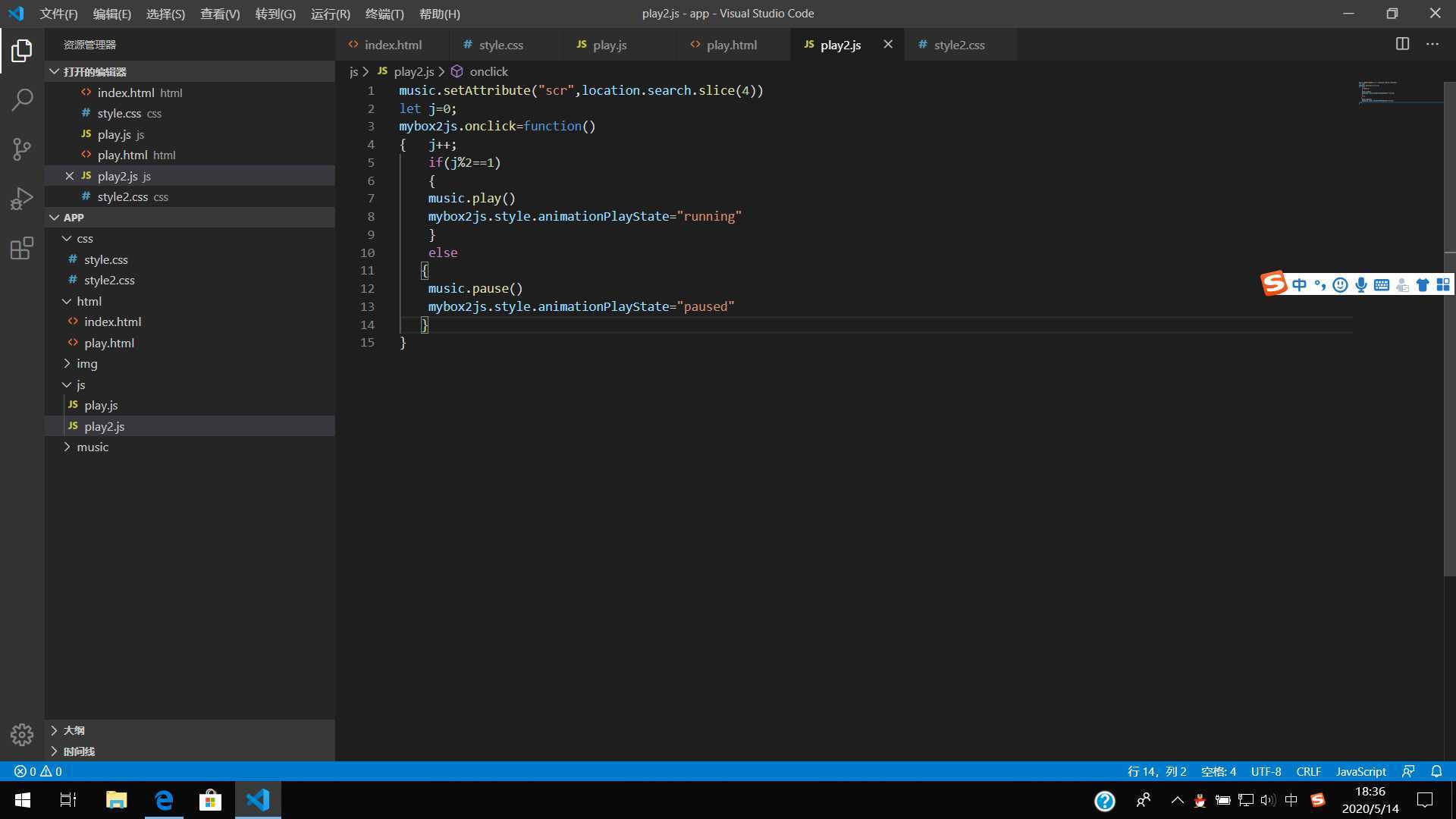
Task: Open Run and Debug view
Action: coord(22,199)
